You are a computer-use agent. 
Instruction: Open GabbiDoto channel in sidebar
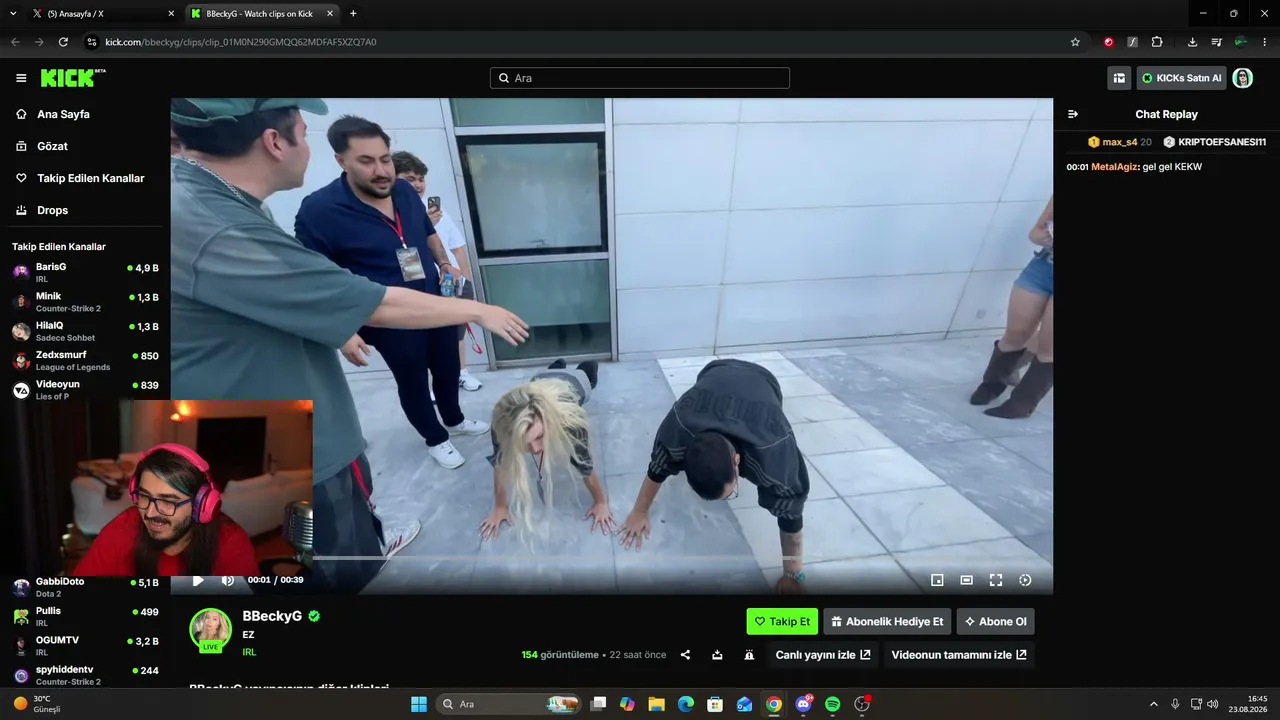tap(85, 587)
